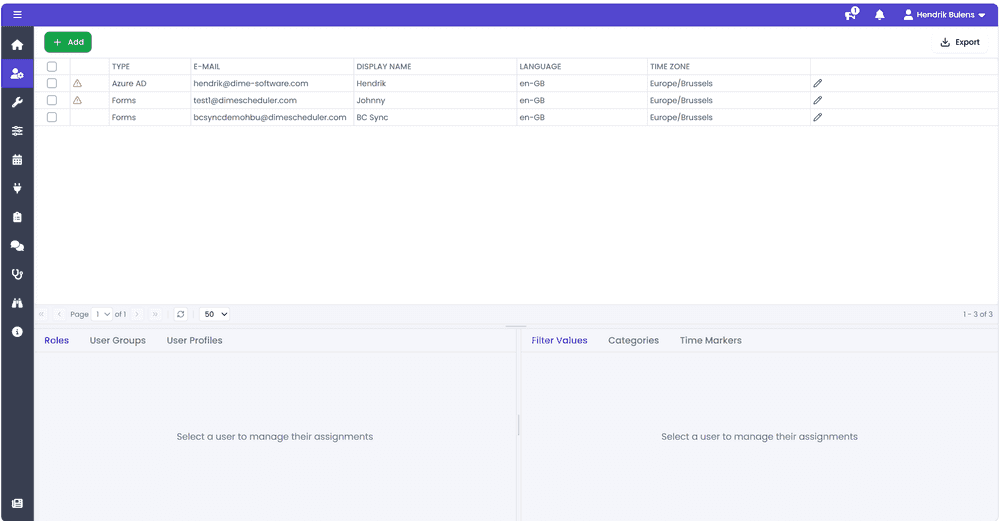Select the Azure AD type cell
Screen dimensions: 1000x521
(150, 83)
